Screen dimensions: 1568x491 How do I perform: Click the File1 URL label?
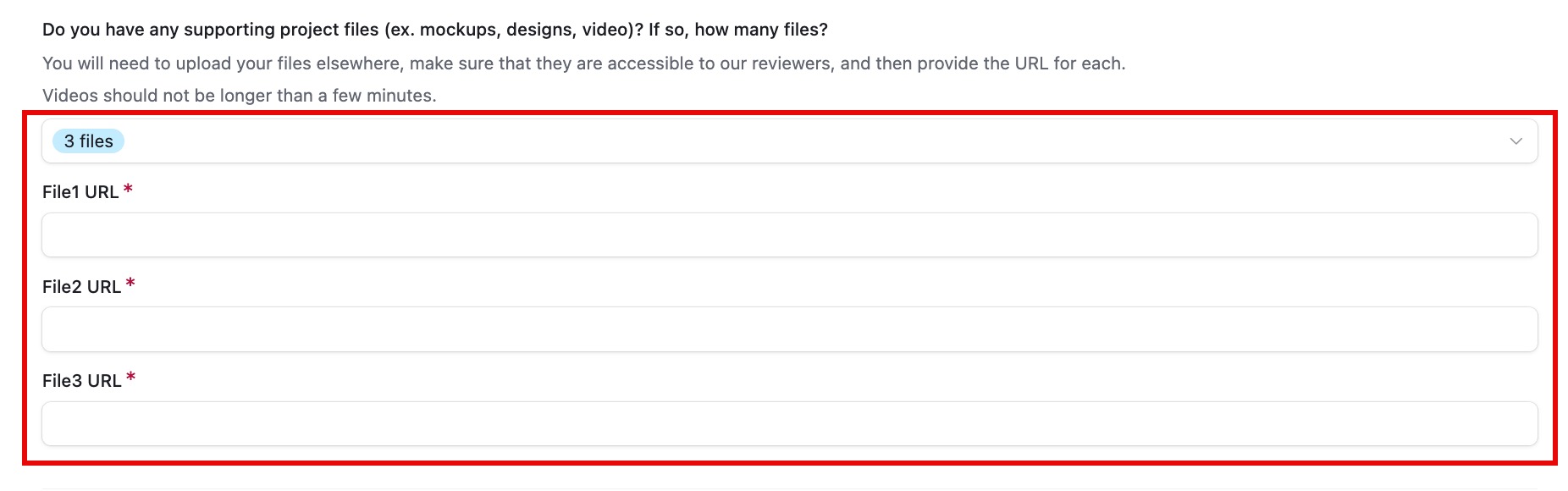[80, 192]
